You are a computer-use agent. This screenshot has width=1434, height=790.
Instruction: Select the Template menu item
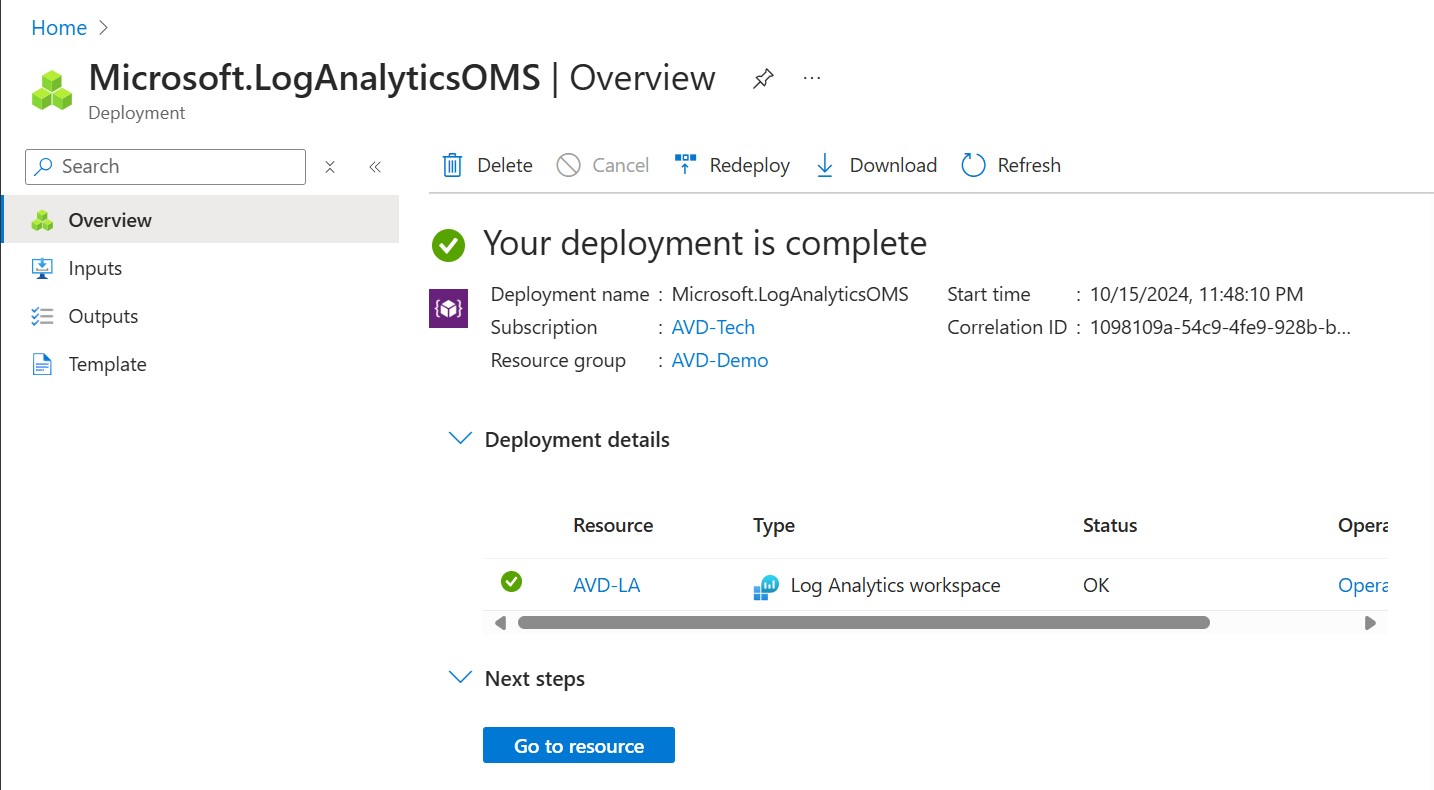[x=107, y=364]
